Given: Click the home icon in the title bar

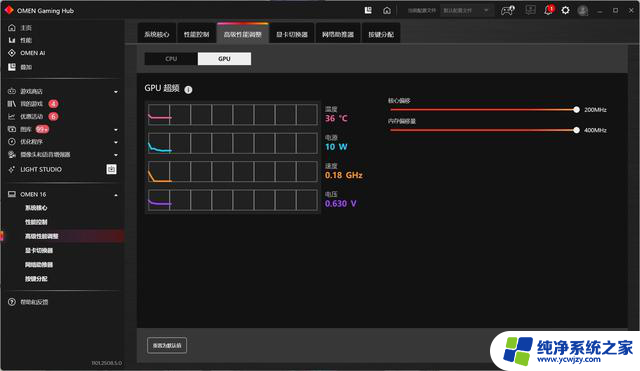Looking at the screenshot, I should tap(387, 10).
